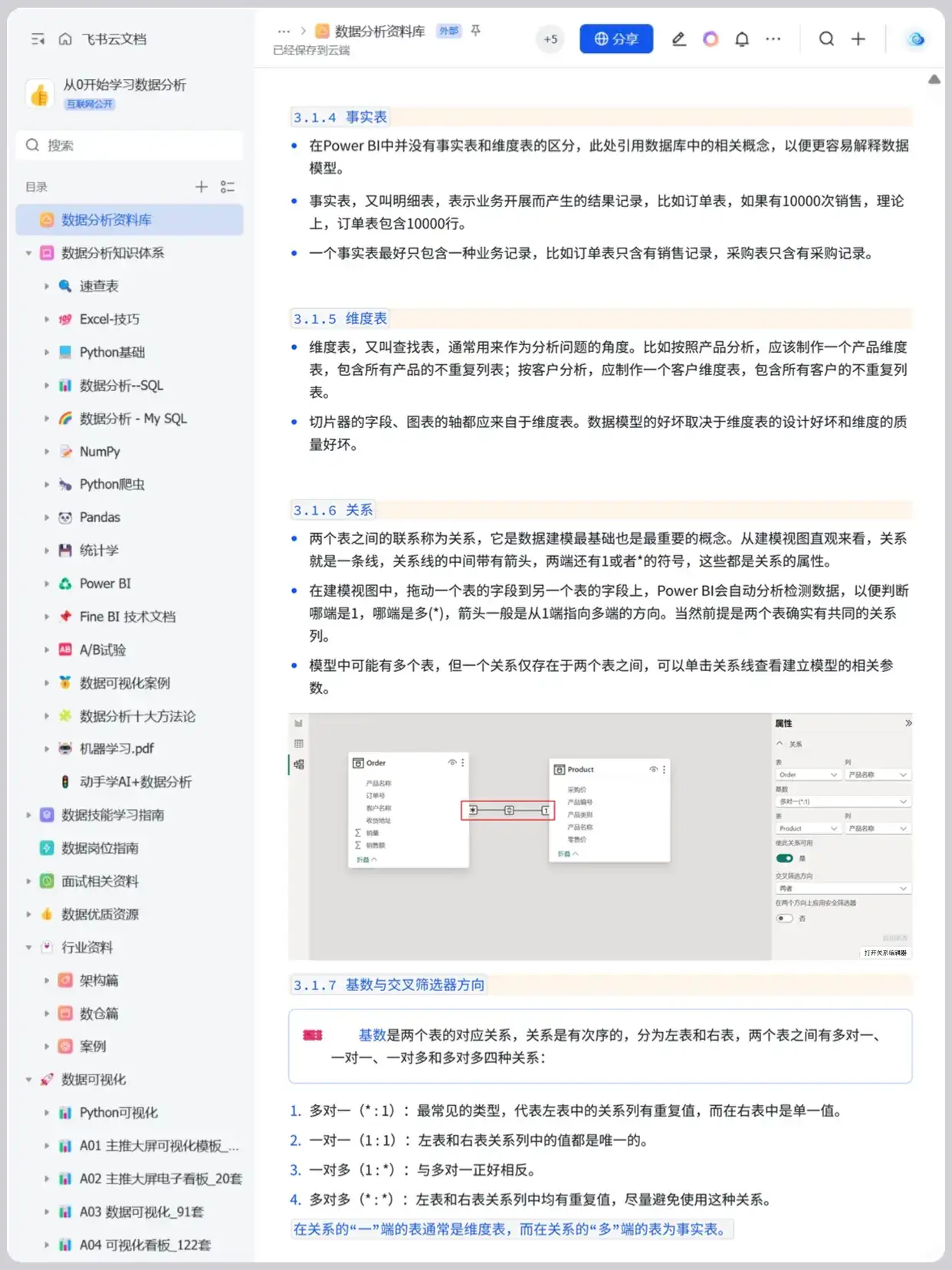The height and width of the screenshot is (1270, 952).
Task: Select 数据分析资料库 in the sidebar tree
Action: (130, 220)
